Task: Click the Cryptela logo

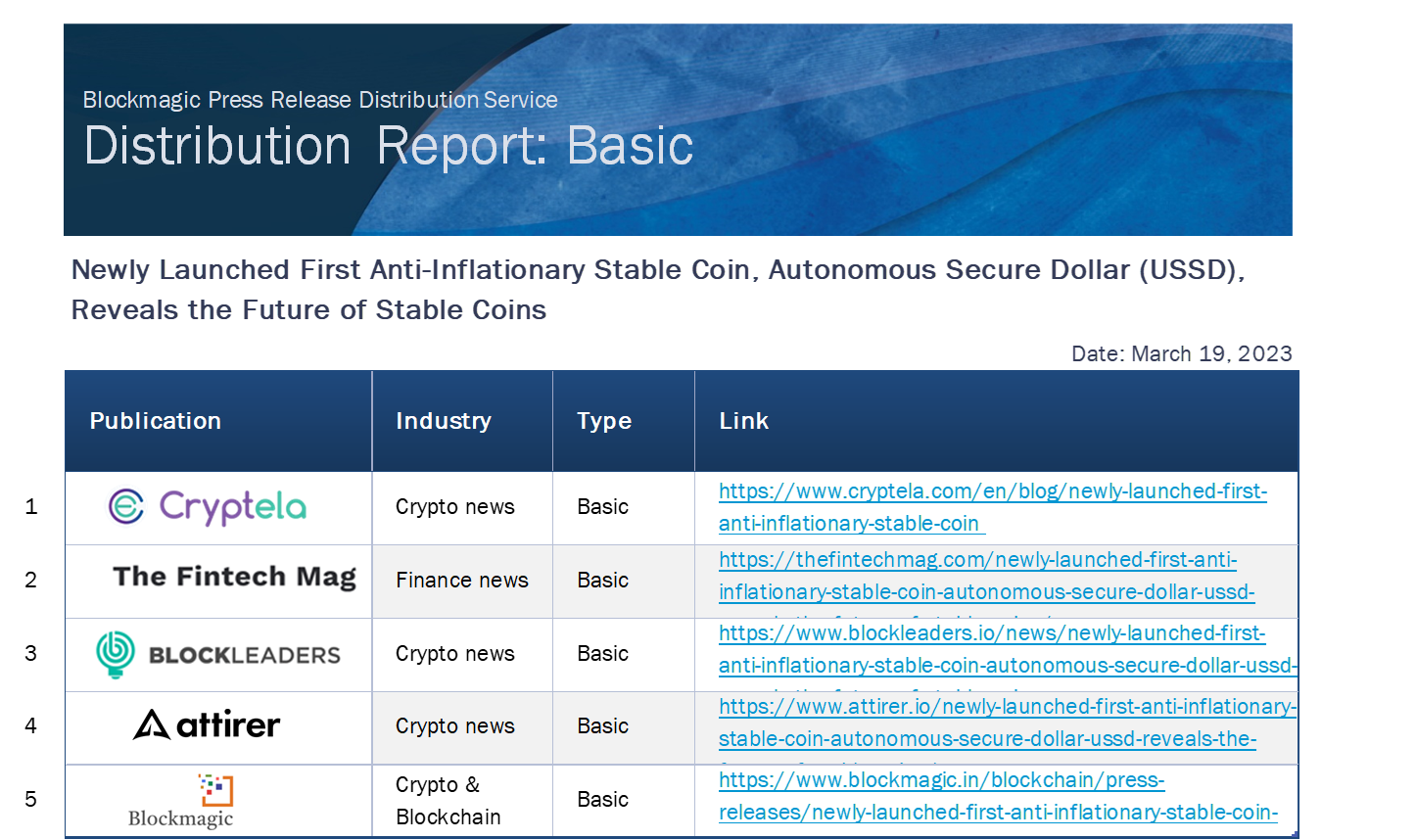Action: 207,507
